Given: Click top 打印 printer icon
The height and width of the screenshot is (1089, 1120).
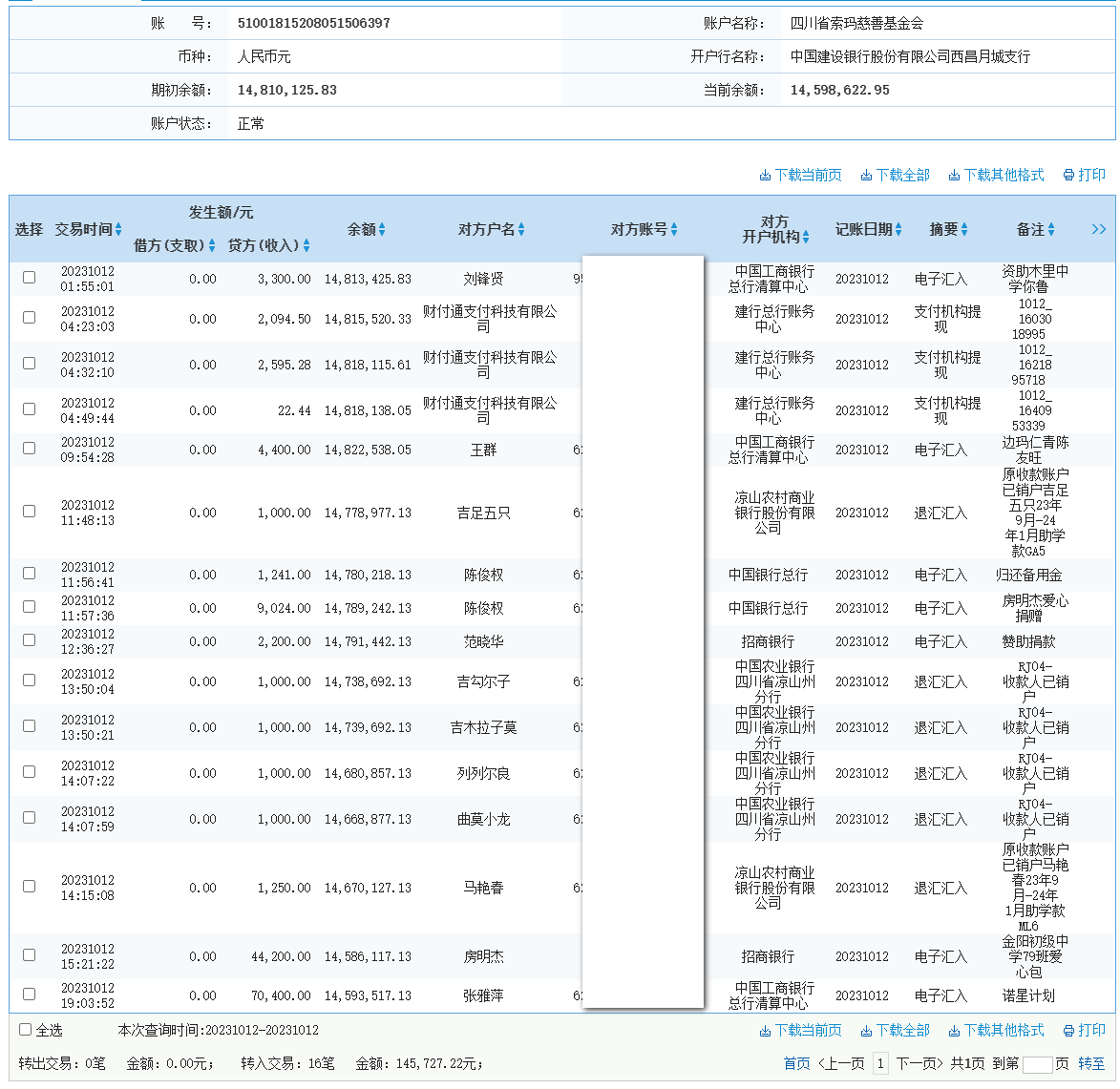Looking at the screenshot, I should pos(1068,176).
